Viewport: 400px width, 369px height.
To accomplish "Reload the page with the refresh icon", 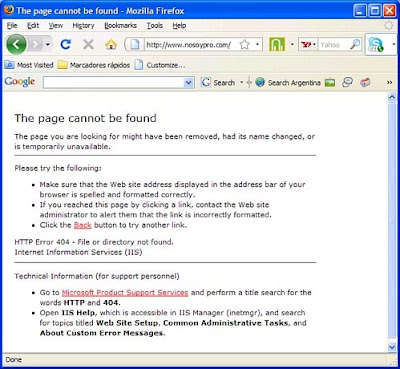I will pyautogui.click(x=66, y=44).
